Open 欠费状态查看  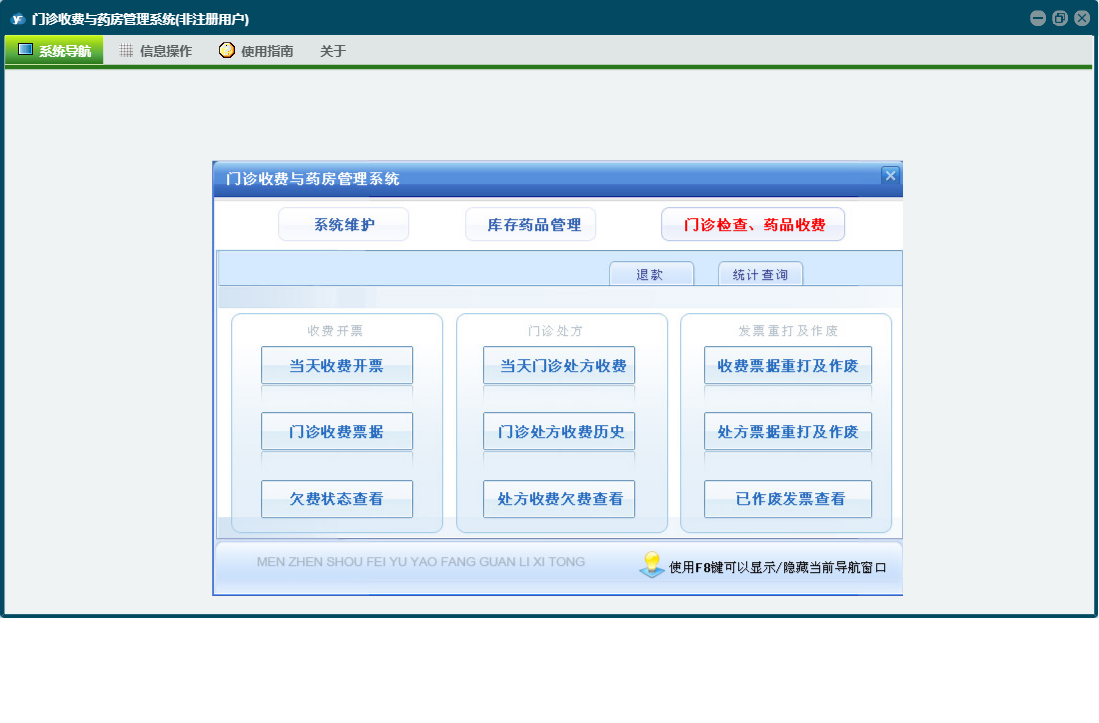tap(337, 499)
